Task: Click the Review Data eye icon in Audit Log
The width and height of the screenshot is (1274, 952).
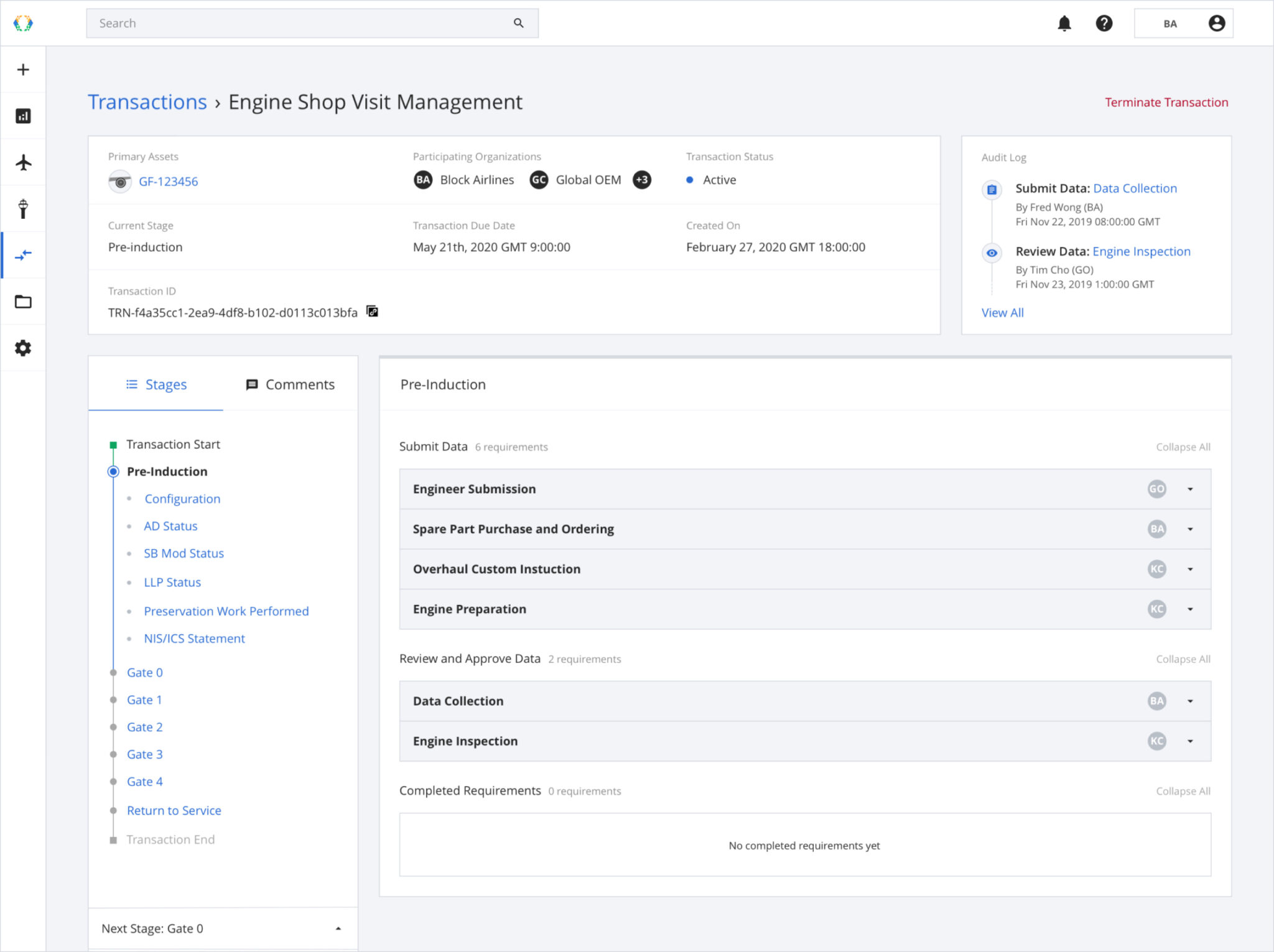Action: click(x=992, y=253)
